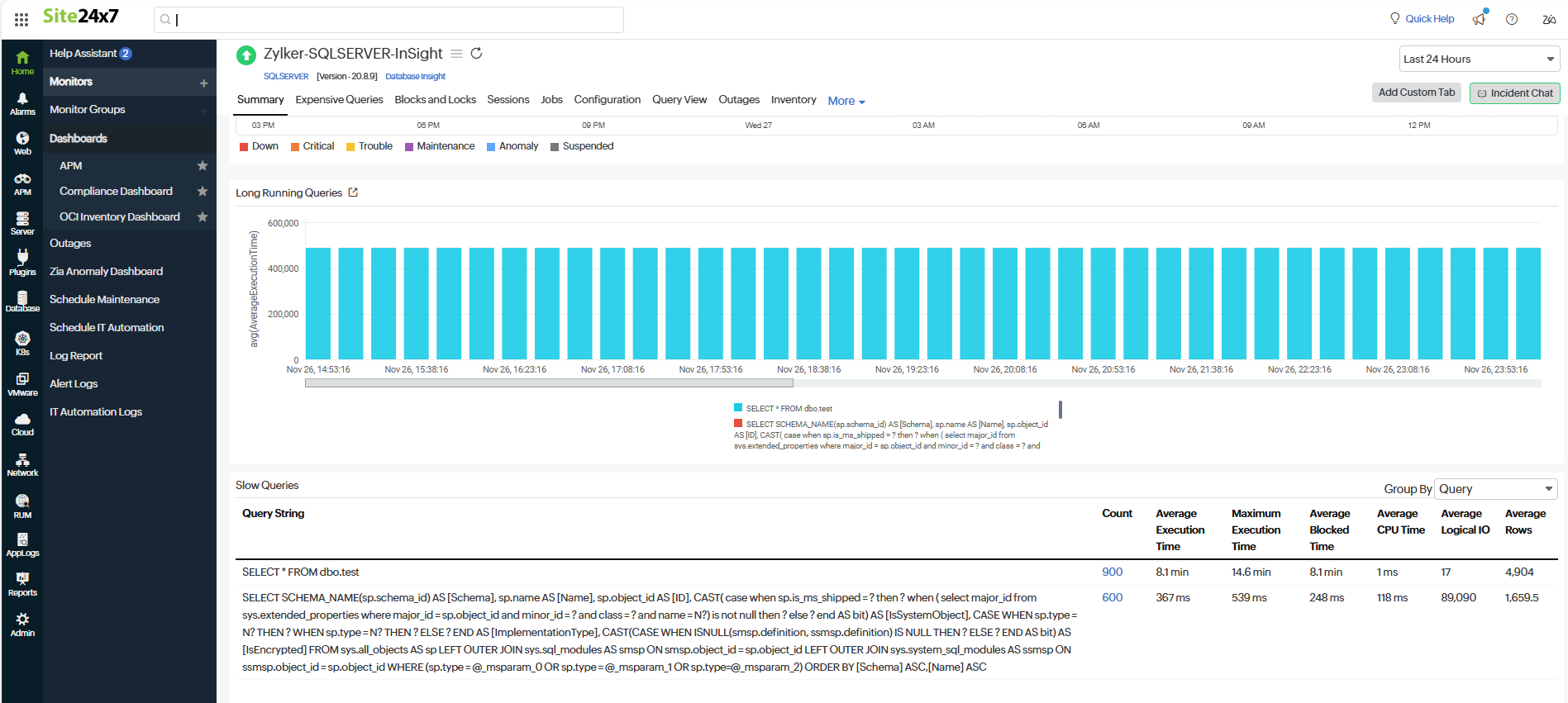This screenshot has height=703, width=1568.
Task: Toggle favorite star for APM dashboard
Action: click(x=203, y=165)
